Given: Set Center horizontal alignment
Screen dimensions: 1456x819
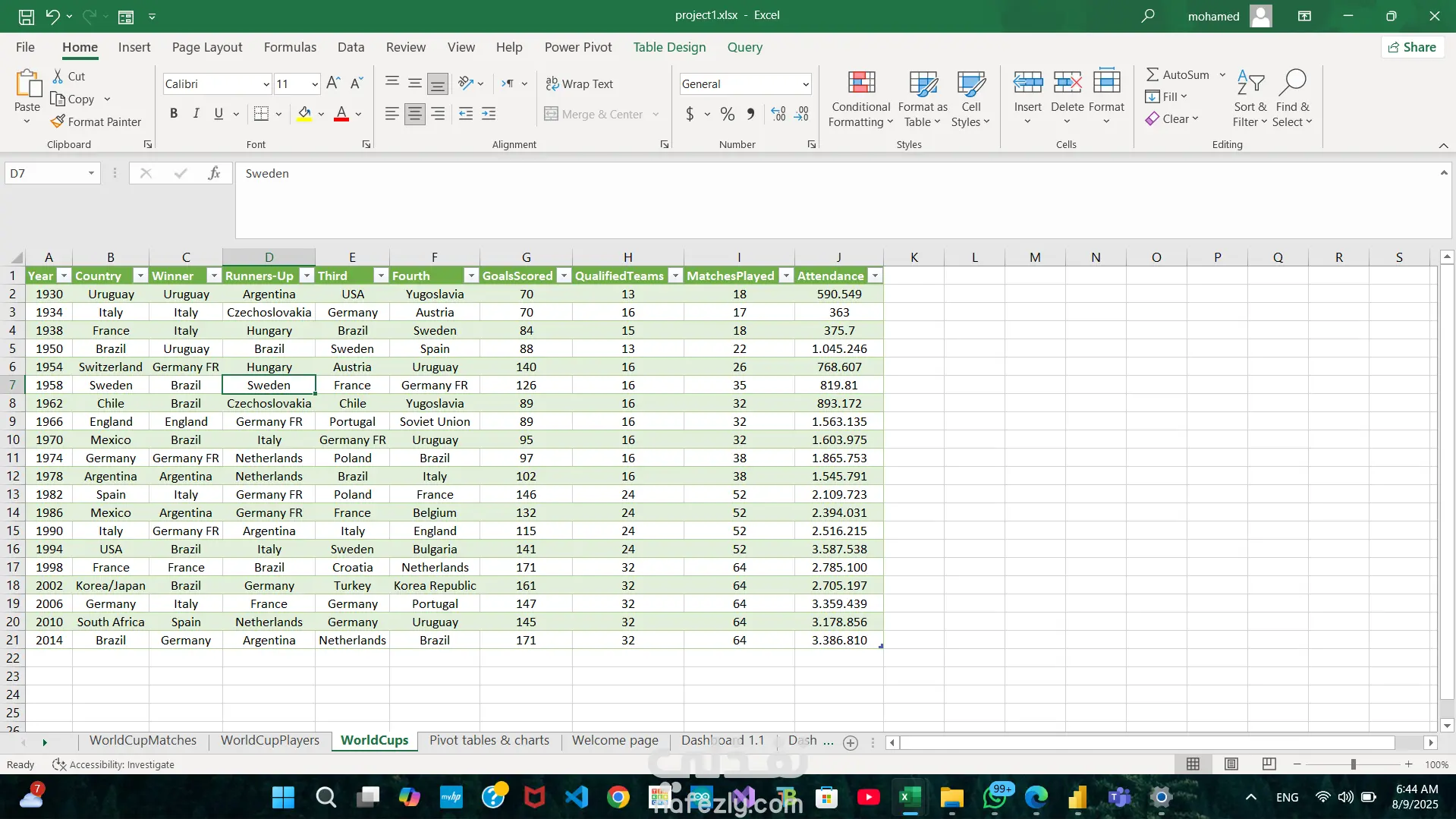Looking at the screenshot, I should pos(415,114).
